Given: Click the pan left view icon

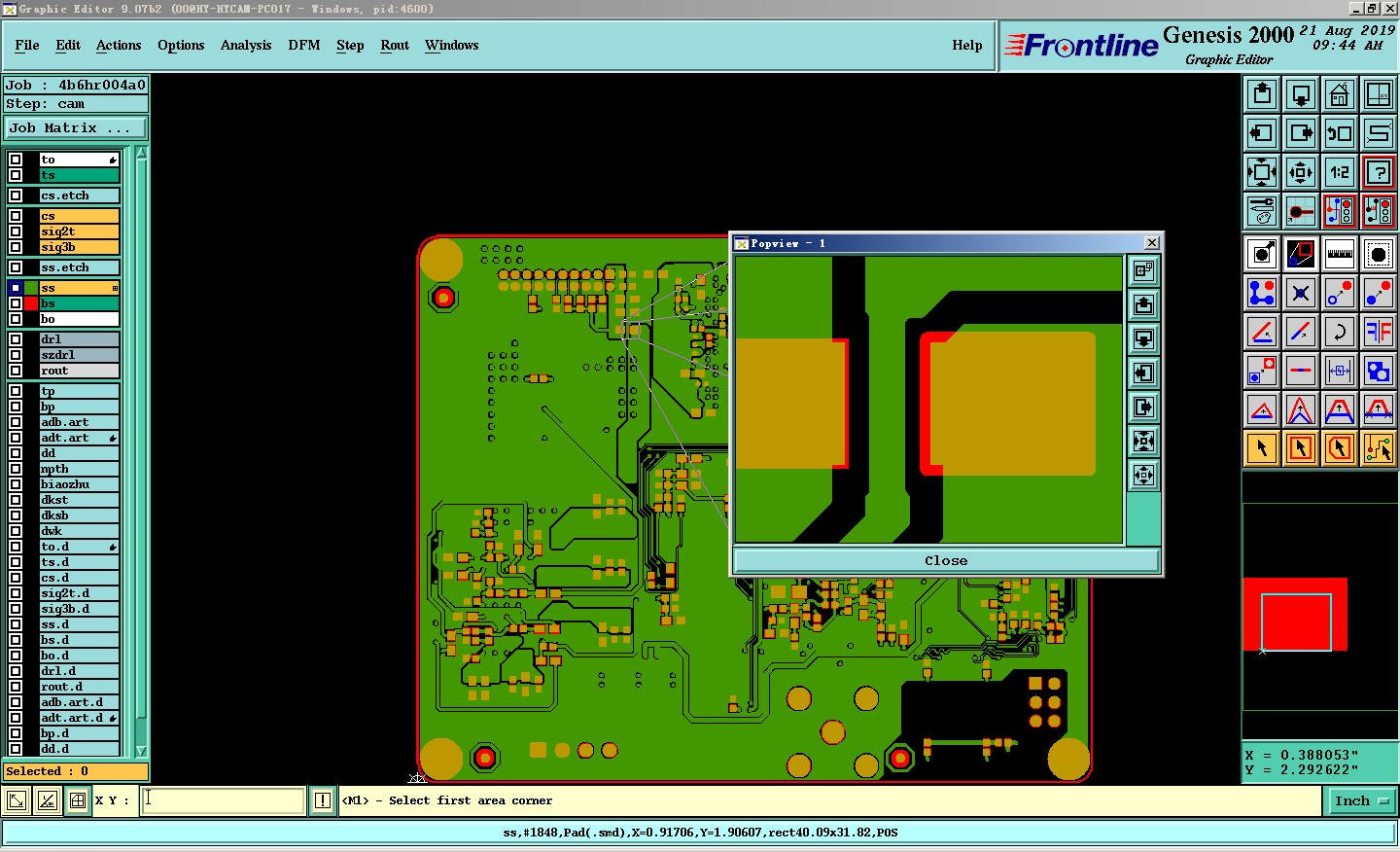Looking at the screenshot, I should tap(1262, 133).
